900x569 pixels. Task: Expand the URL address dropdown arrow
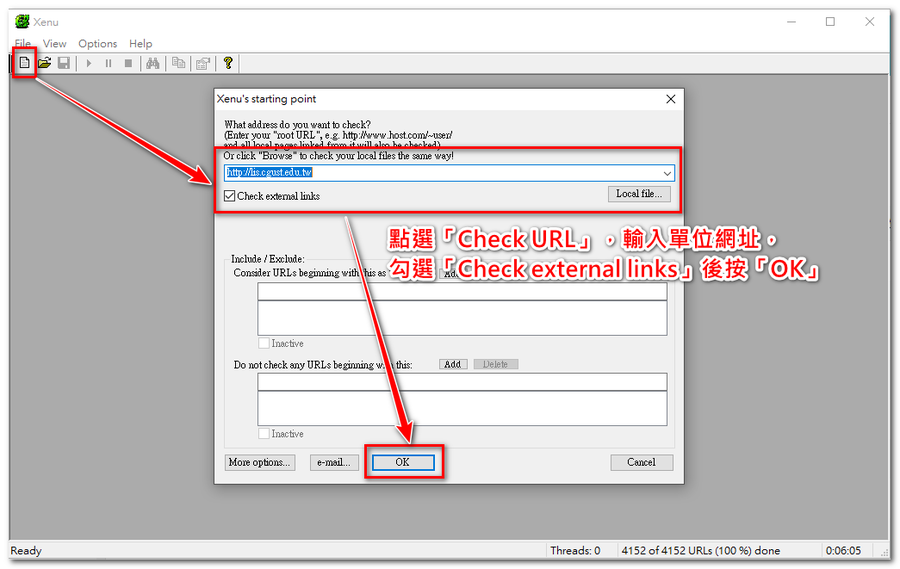click(667, 173)
